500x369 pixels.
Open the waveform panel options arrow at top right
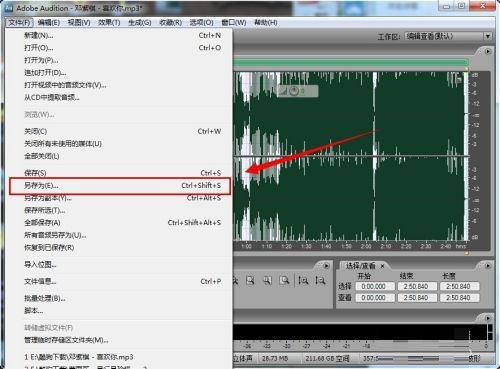[488, 52]
